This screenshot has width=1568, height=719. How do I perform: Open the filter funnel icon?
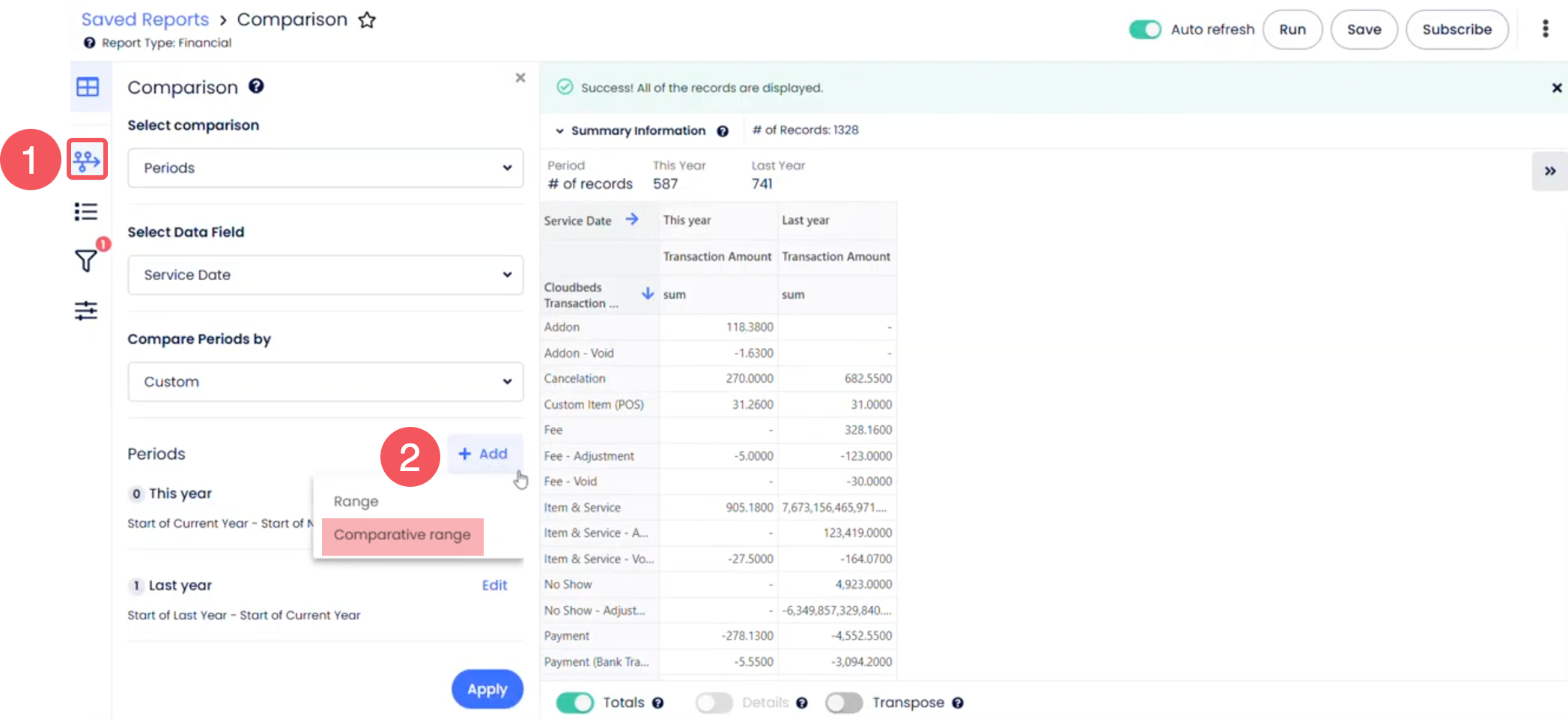(86, 261)
